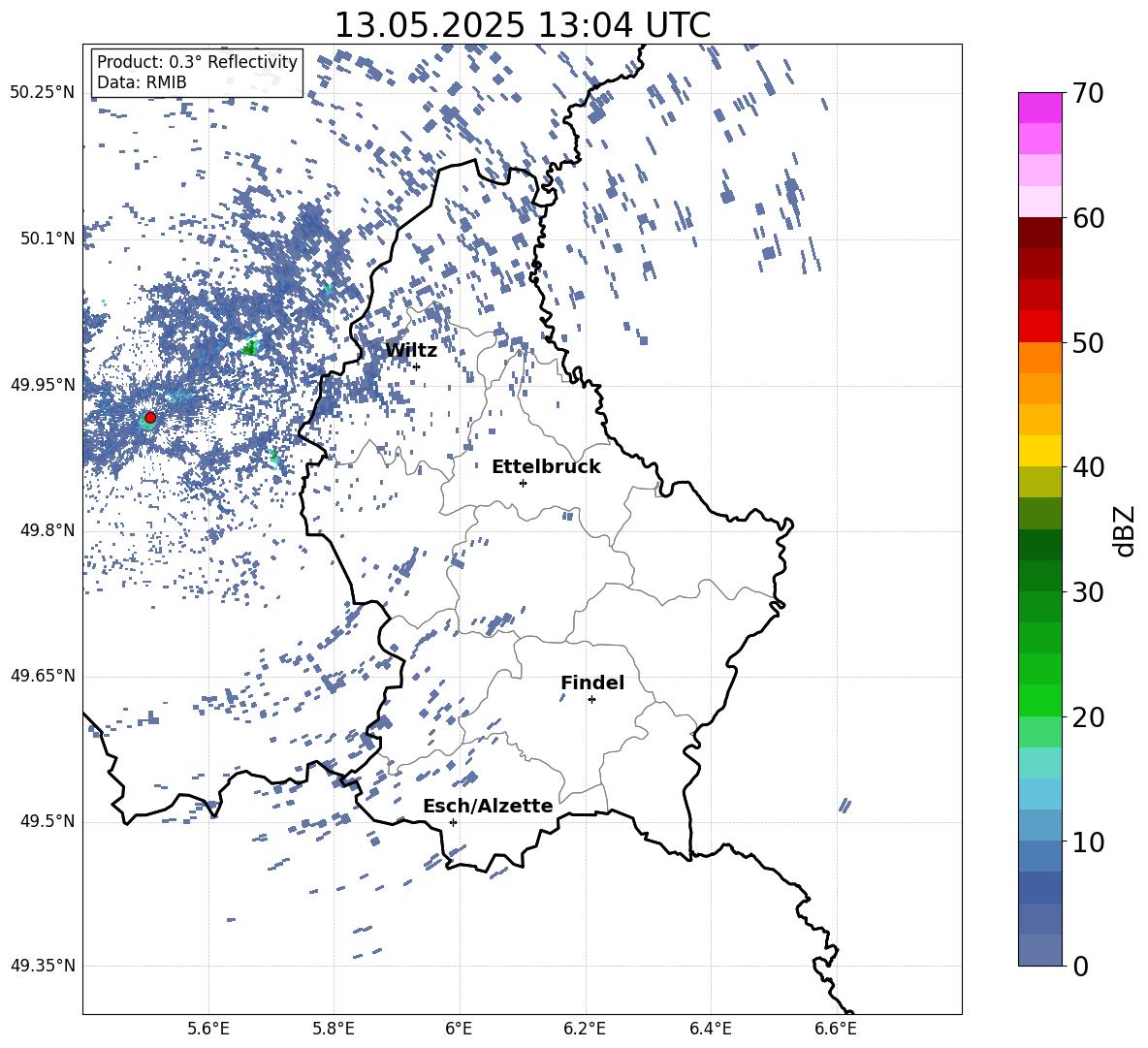
Task: Click the bright green colorbar segment at 20
Action: point(1040,700)
